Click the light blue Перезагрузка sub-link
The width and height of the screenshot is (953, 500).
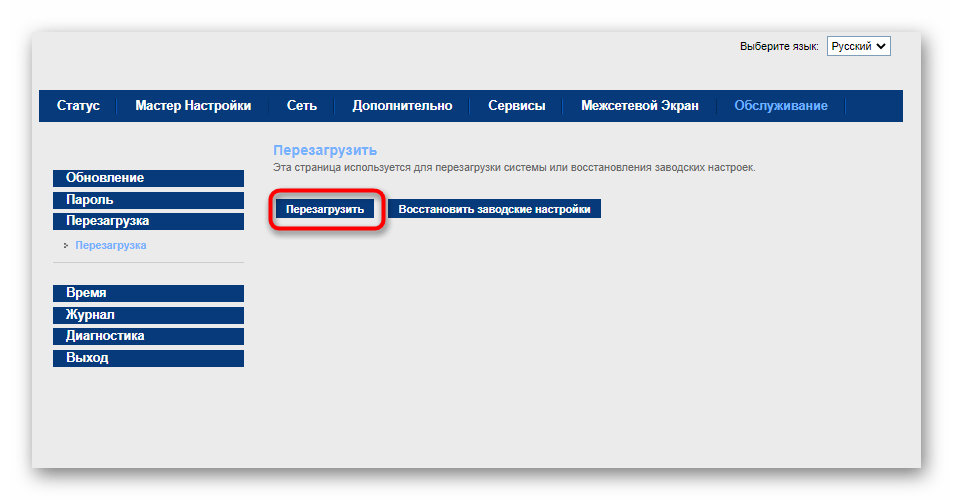pos(111,245)
